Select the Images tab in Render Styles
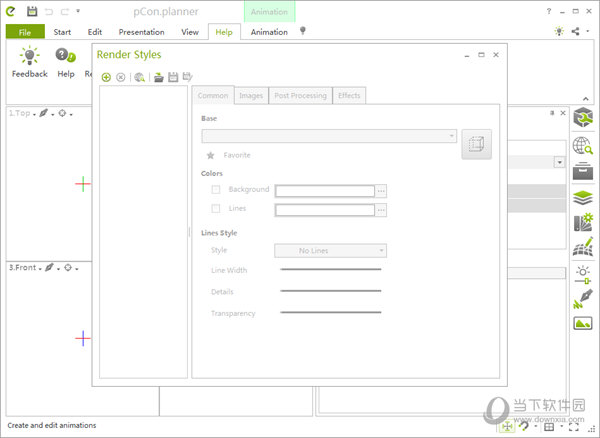The image size is (600, 438). (x=251, y=96)
